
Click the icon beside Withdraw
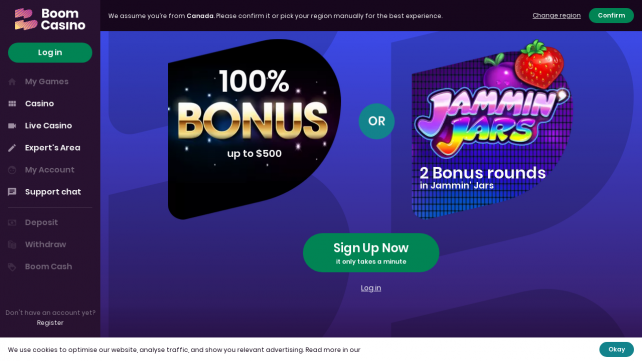tap(12, 245)
